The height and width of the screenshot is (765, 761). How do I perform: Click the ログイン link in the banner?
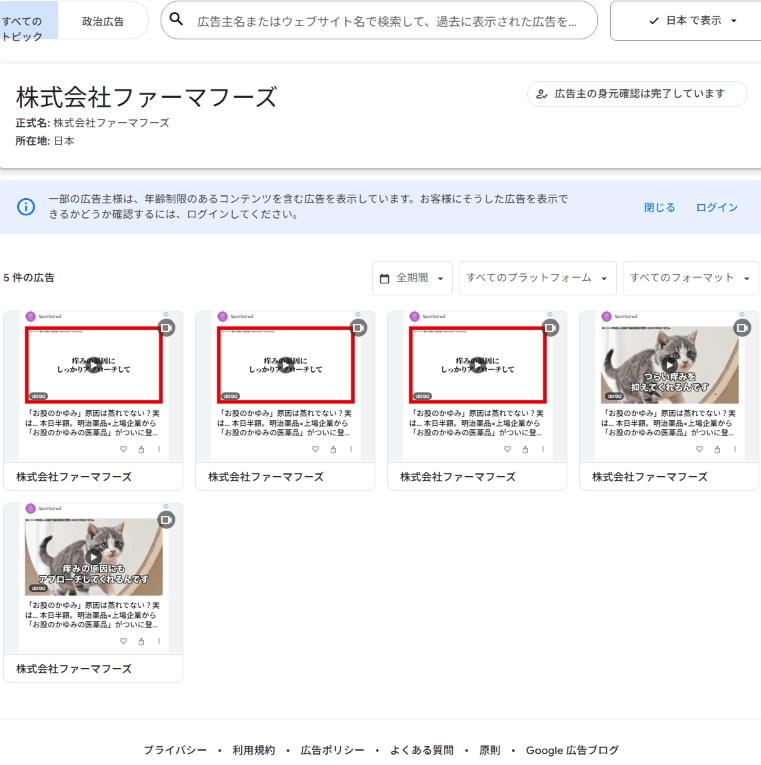[717, 207]
